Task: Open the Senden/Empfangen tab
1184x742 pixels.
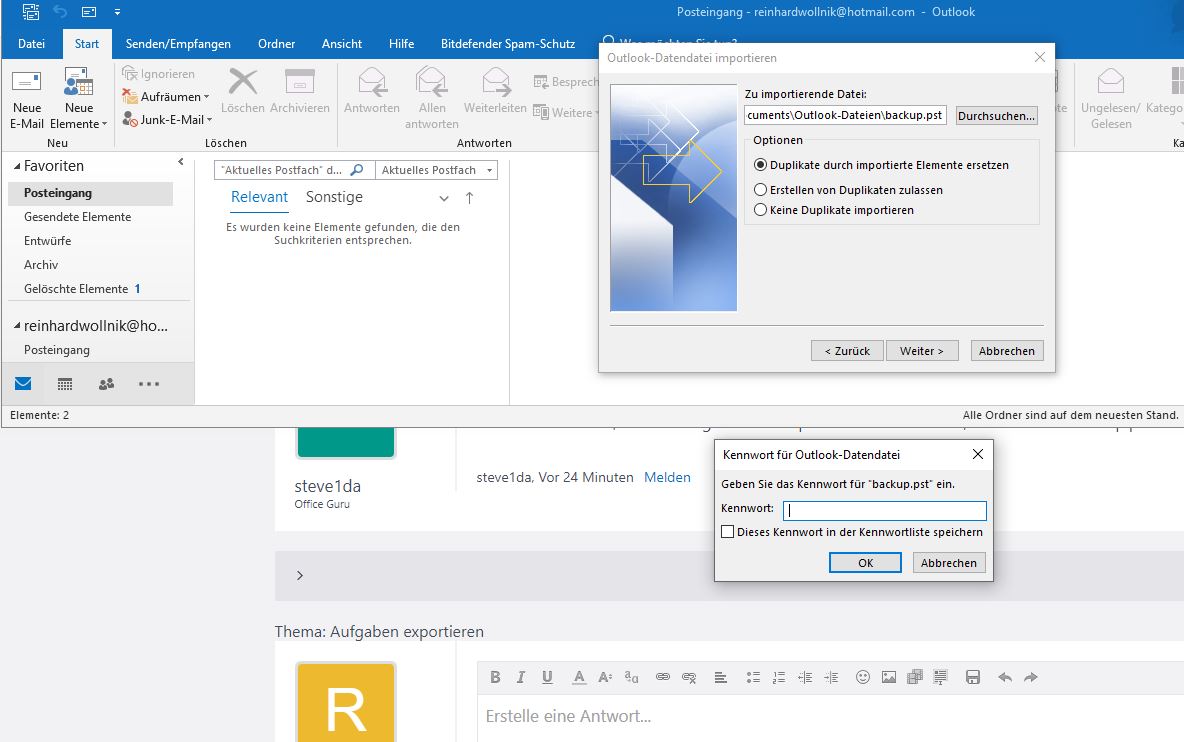Action: pyautogui.click(x=178, y=44)
